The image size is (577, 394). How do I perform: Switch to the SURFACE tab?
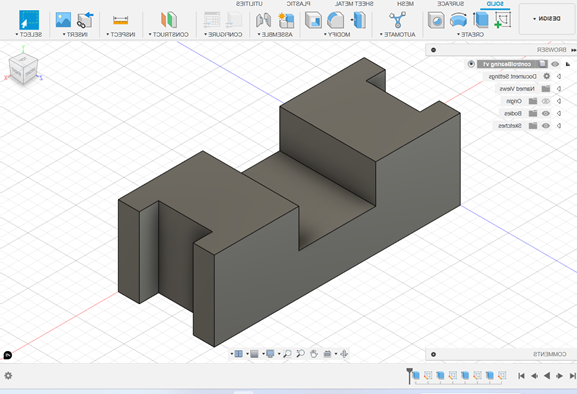coord(450,4)
